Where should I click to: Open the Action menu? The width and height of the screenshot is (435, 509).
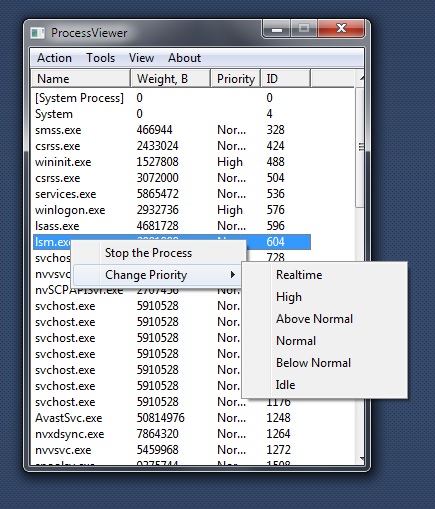pyautogui.click(x=54, y=58)
